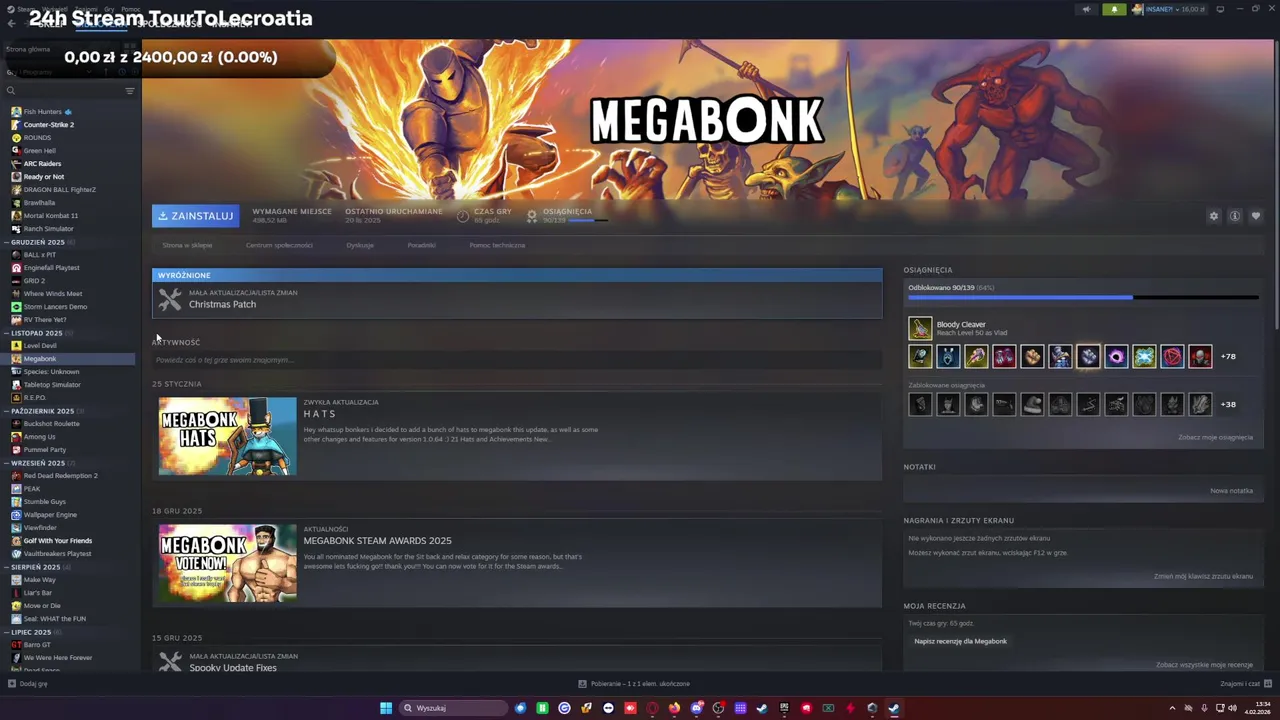Open Znajomi i czat
Screen dimensions: 1280x720
coord(1245,684)
